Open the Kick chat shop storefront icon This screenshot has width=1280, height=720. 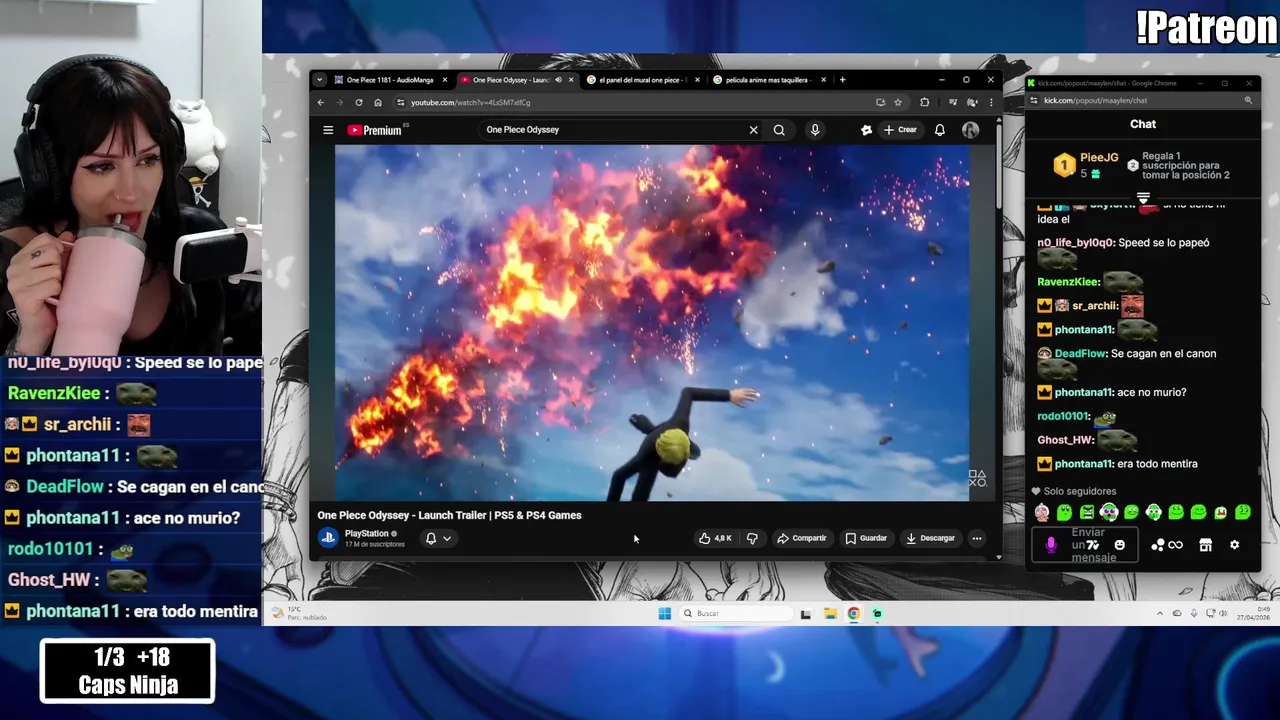point(1205,545)
